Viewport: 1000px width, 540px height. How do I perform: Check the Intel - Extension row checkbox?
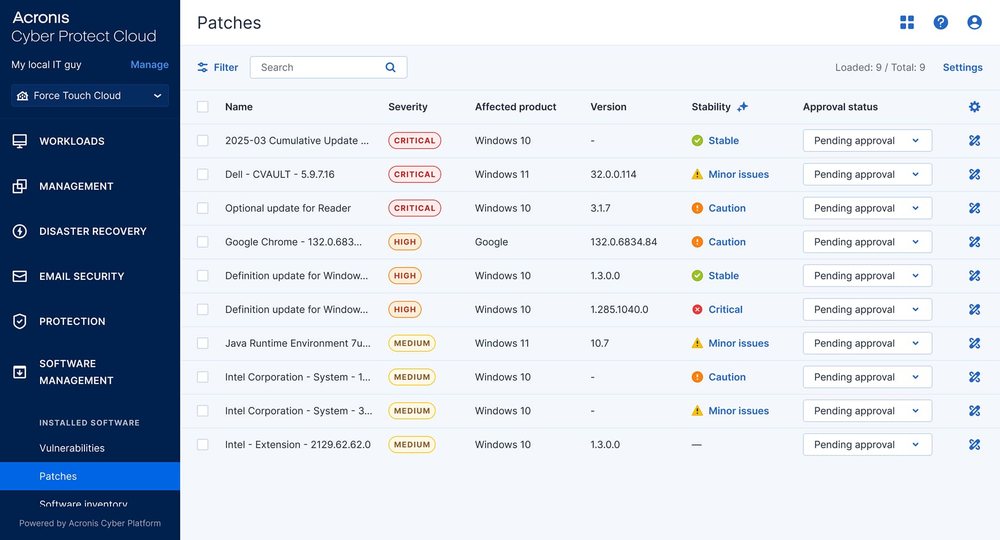pyautogui.click(x=203, y=445)
